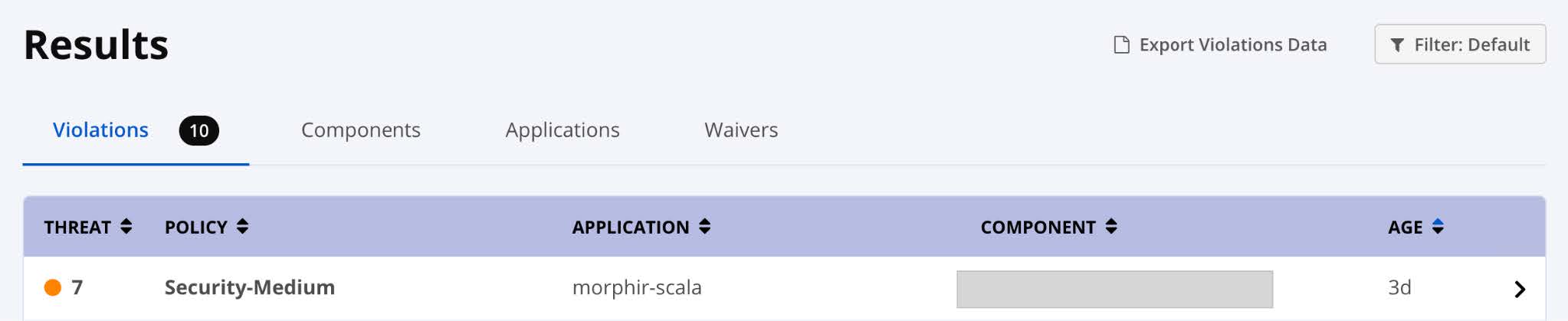Go to the Applications tab
The height and width of the screenshot is (321, 1568).
click(562, 130)
